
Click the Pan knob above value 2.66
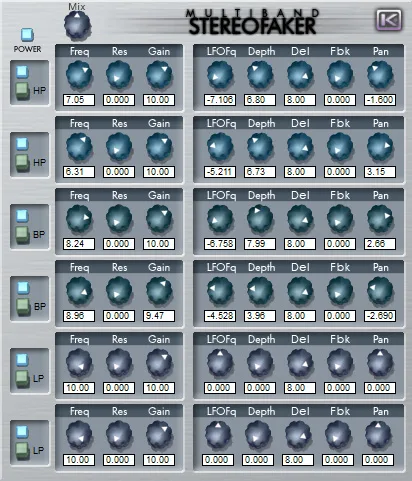click(x=380, y=219)
